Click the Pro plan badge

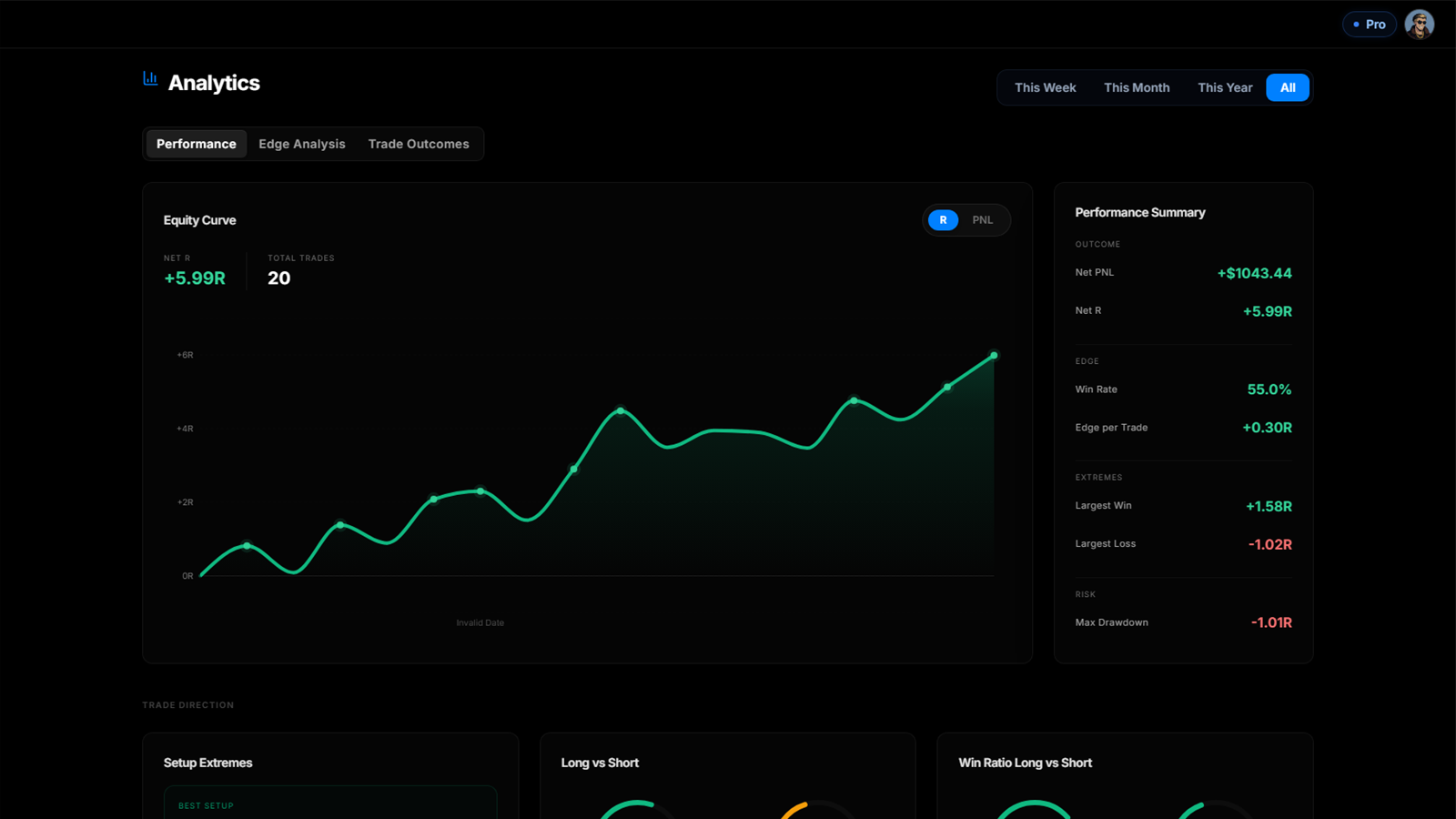pyautogui.click(x=1370, y=25)
